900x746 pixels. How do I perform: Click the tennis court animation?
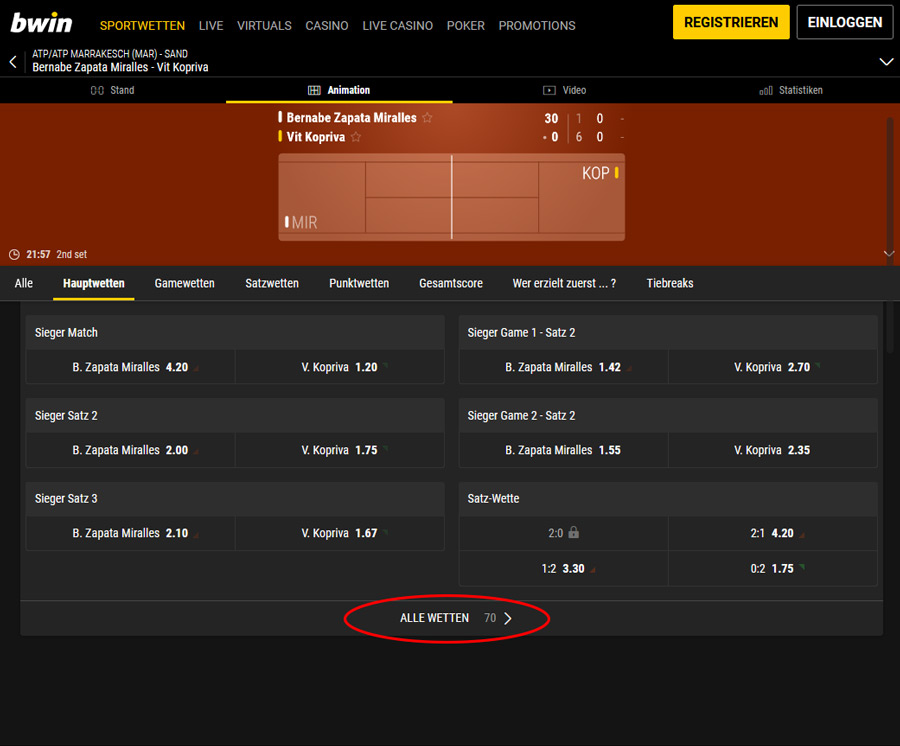click(451, 197)
